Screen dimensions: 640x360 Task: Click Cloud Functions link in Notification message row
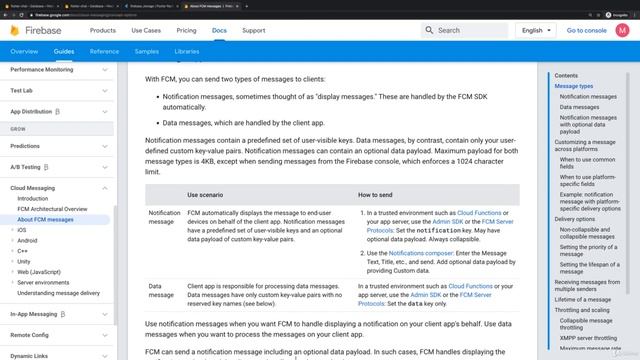479,213
